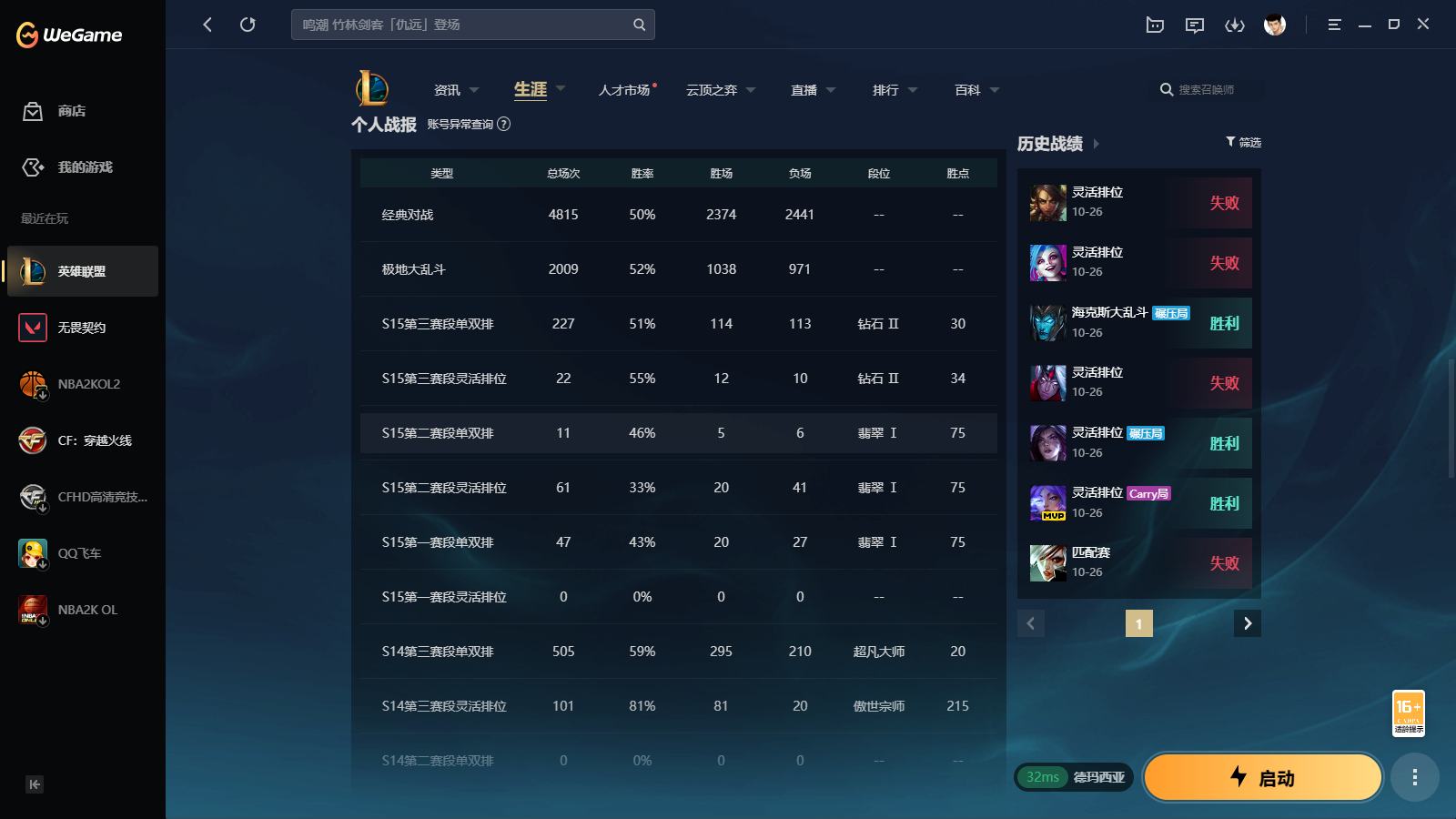Click the page vertical scrollbar
Screen dimensions: 1456x819
click(1451, 419)
